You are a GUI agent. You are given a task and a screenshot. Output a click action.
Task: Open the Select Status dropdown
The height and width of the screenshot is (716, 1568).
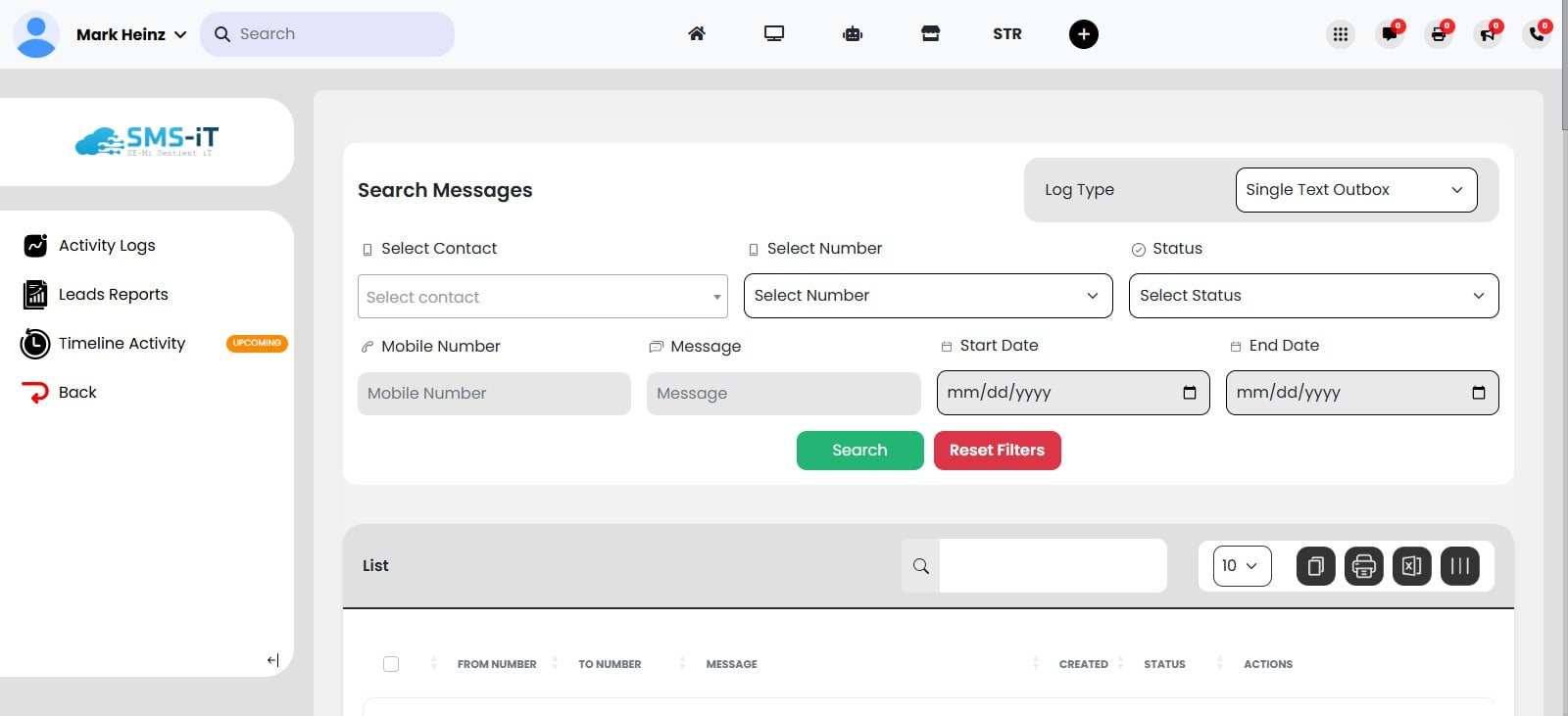pyautogui.click(x=1313, y=296)
